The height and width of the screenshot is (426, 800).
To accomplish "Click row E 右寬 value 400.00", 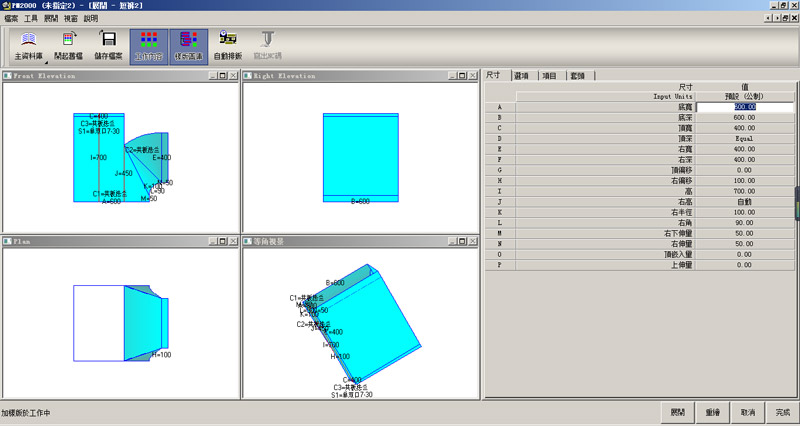I will tap(745, 149).
